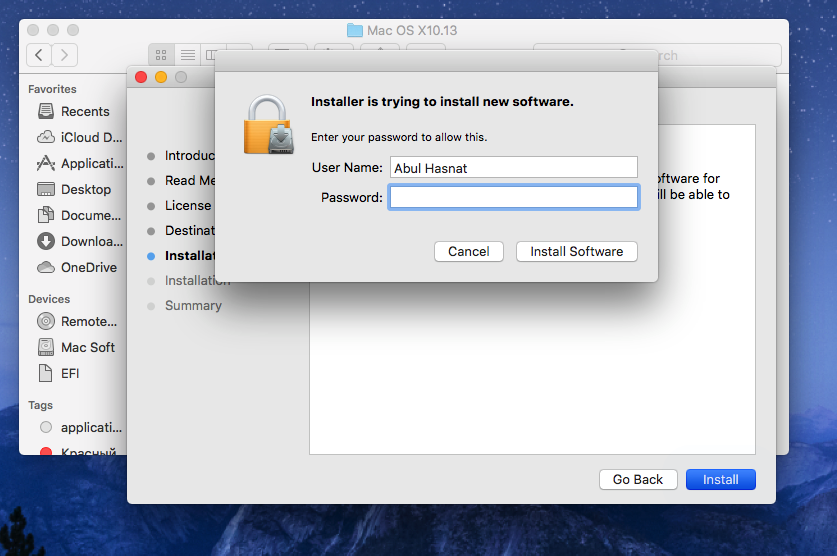Image resolution: width=837 pixels, height=556 pixels.
Task: Click Go Back in installer window
Action: point(638,479)
